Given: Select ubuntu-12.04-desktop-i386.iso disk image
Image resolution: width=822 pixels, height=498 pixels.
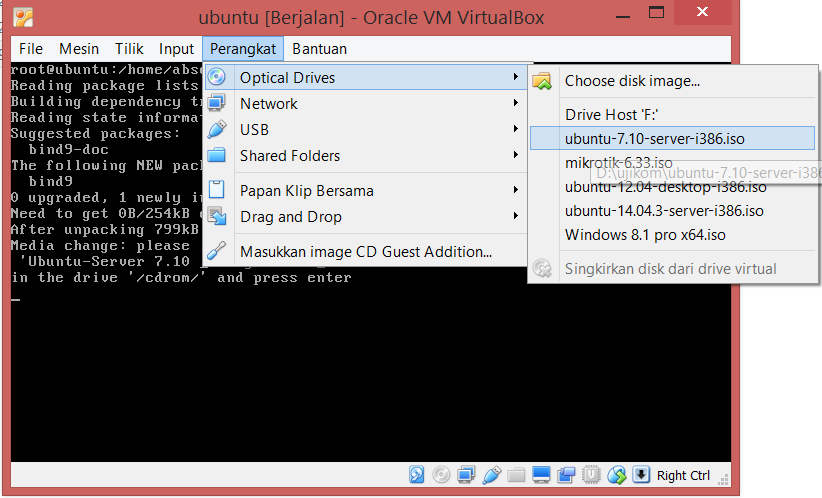Looking at the screenshot, I should (673, 187).
